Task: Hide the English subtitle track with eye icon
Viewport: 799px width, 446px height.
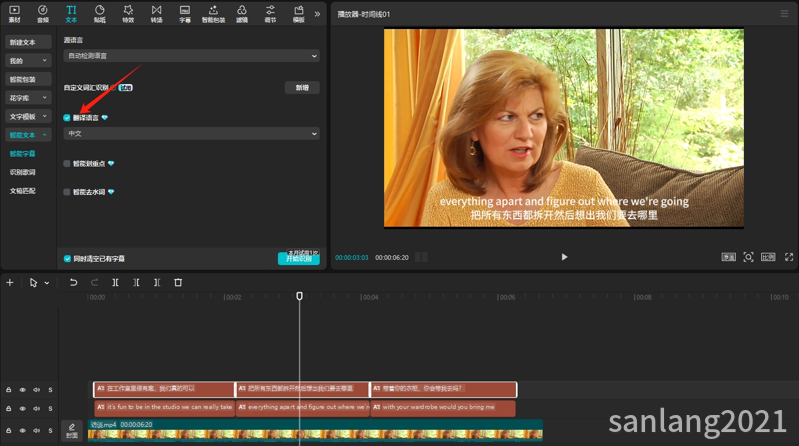Action: coord(22,409)
